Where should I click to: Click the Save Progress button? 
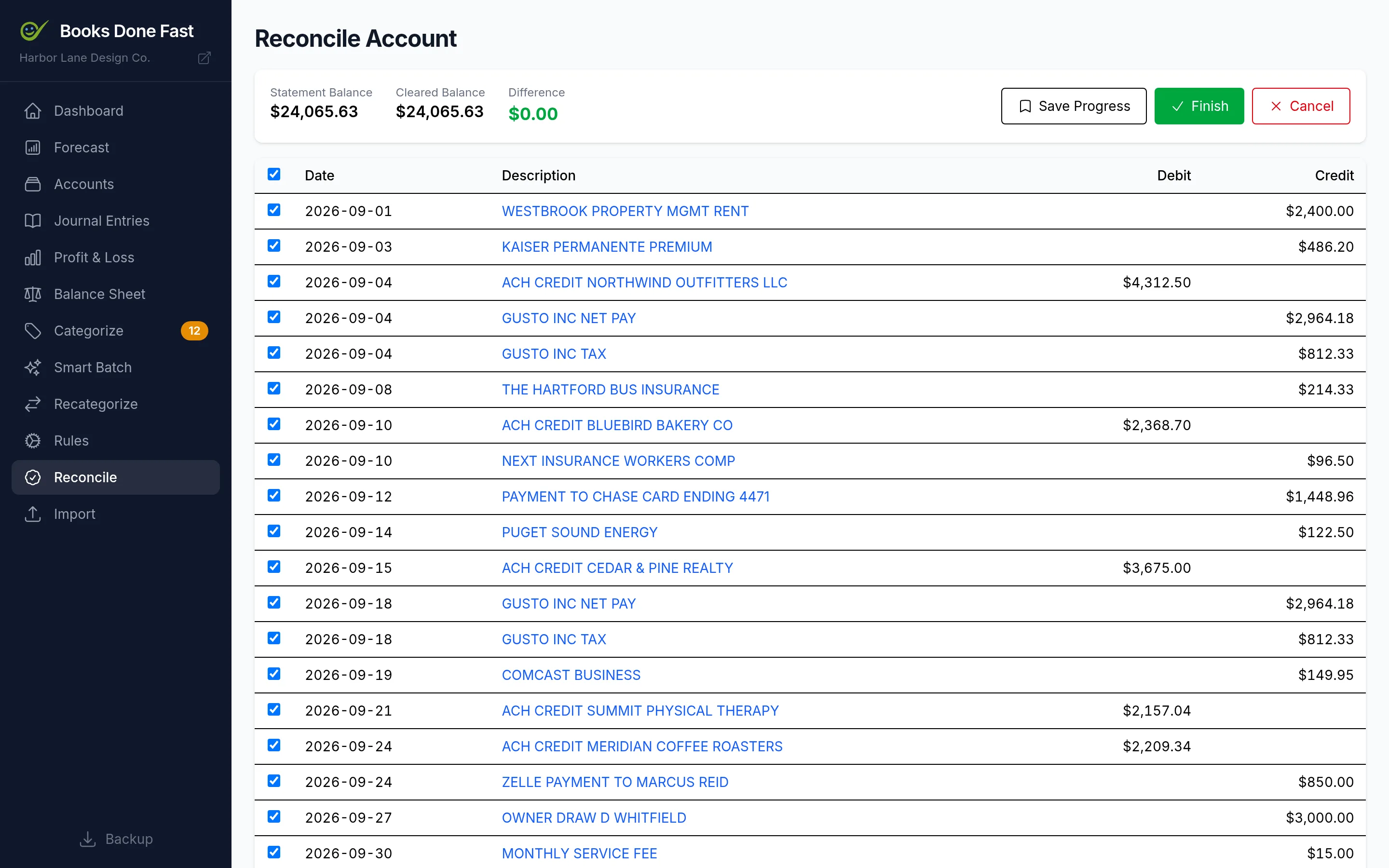[x=1073, y=106]
